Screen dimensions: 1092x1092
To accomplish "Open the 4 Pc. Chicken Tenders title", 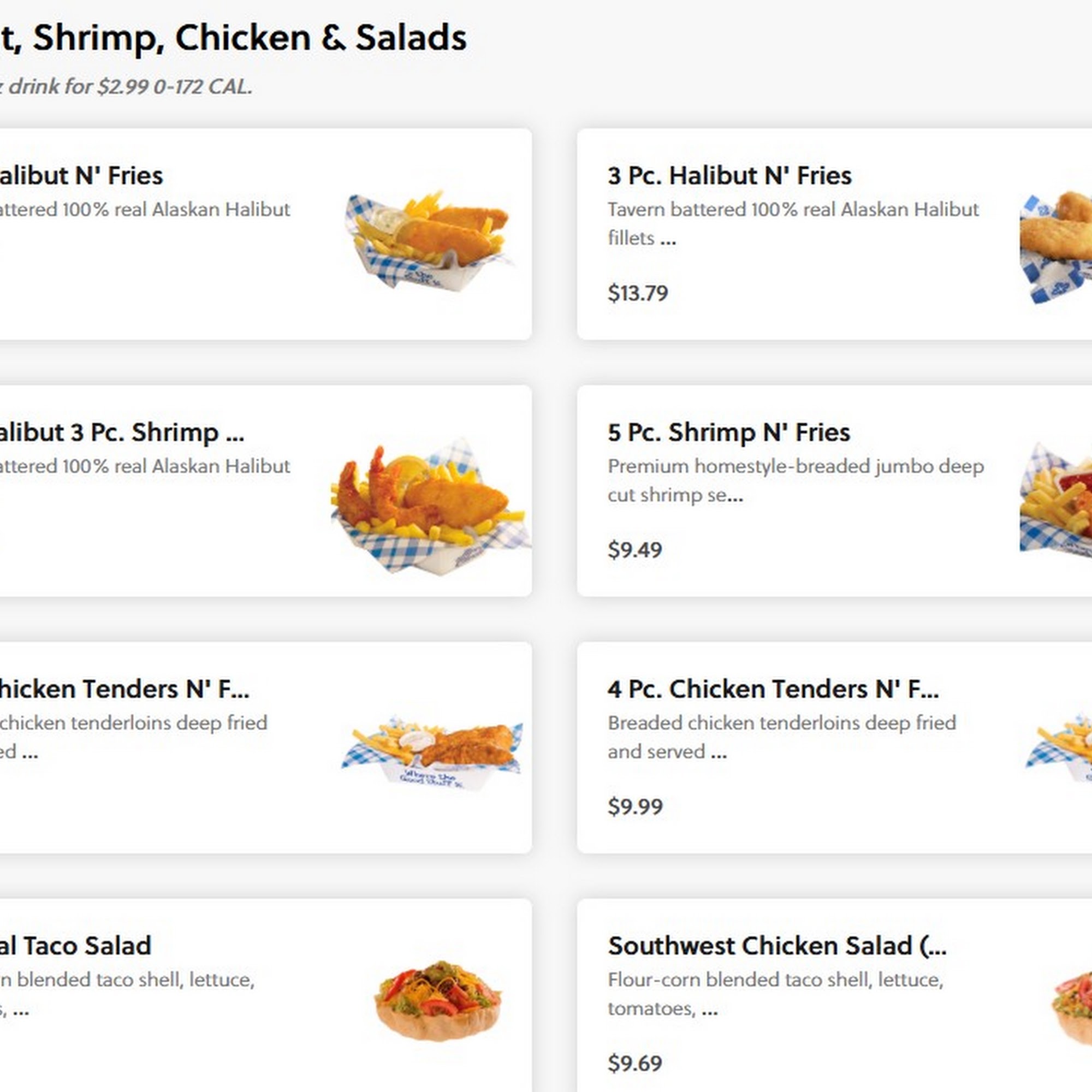I will coord(773,689).
